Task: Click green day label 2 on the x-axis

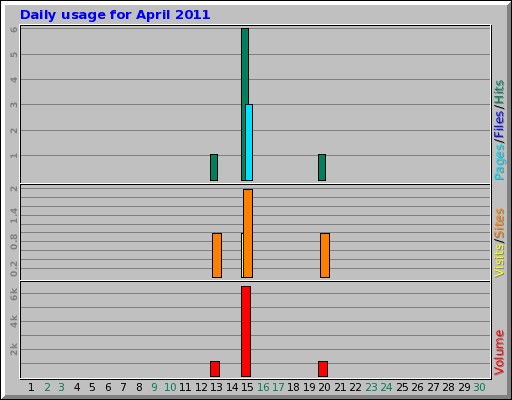Action: 47,387
